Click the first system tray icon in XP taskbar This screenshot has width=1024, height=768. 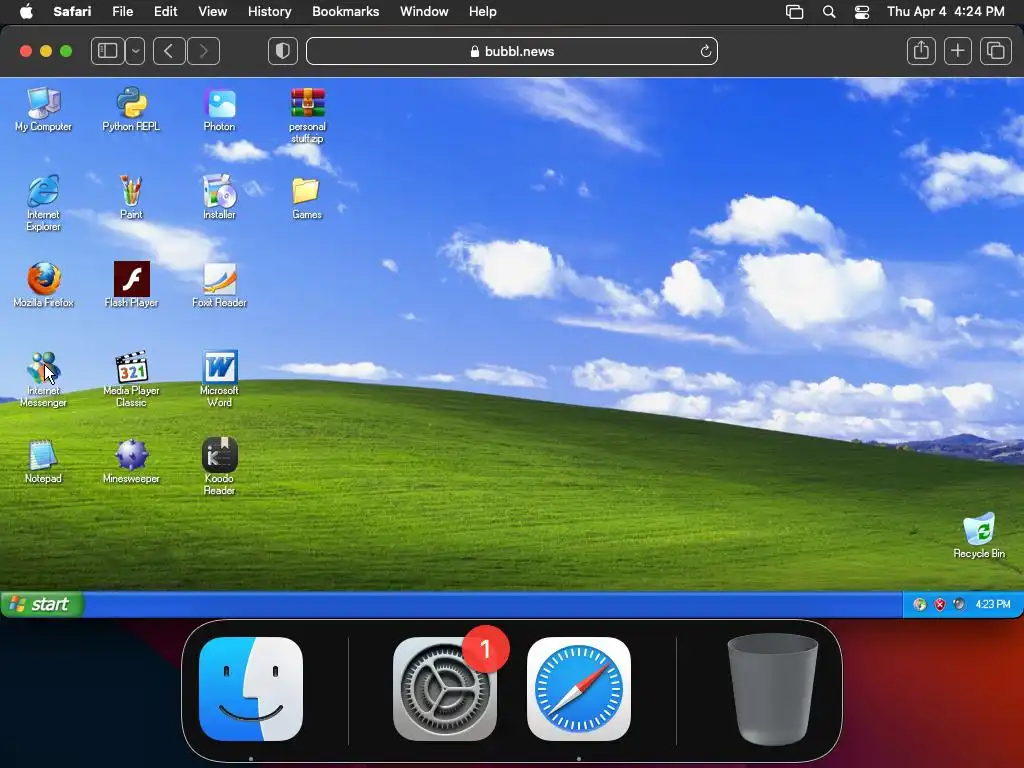click(x=920, y=604)
